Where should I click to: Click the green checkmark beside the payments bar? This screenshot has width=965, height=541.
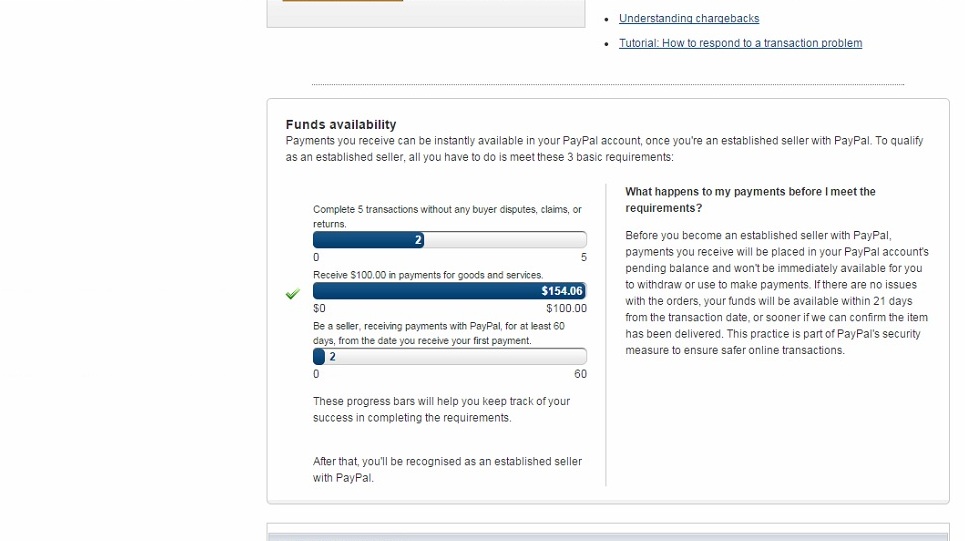tap(292, 294)
